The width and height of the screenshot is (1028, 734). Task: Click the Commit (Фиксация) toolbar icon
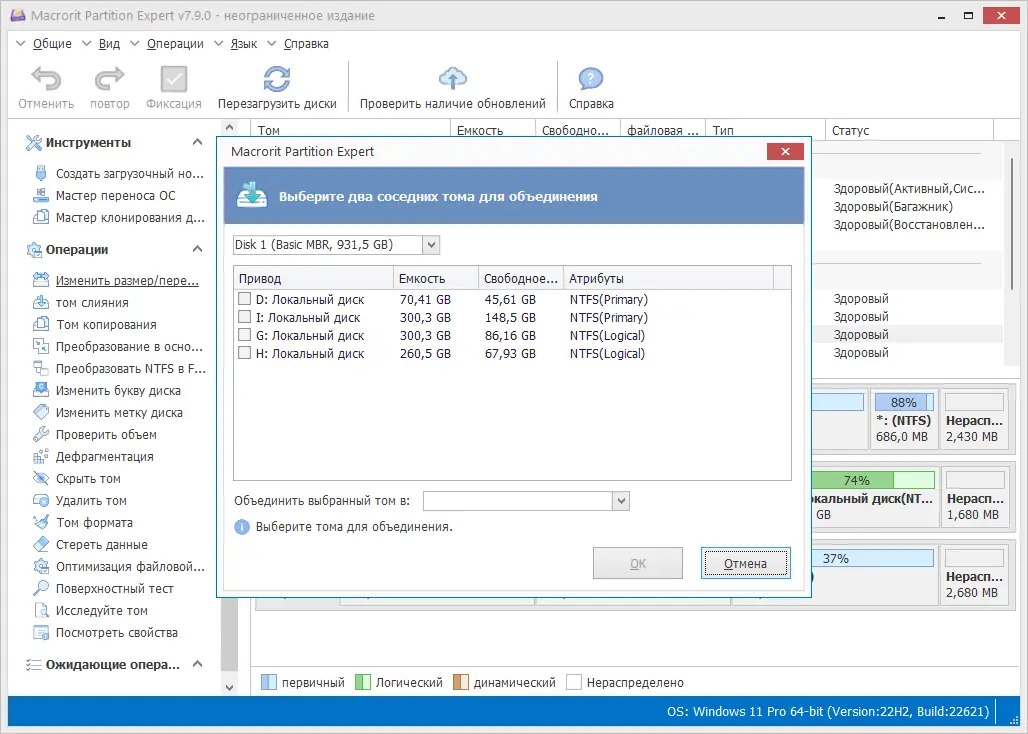pyautogui.click(x=174, y=79)
